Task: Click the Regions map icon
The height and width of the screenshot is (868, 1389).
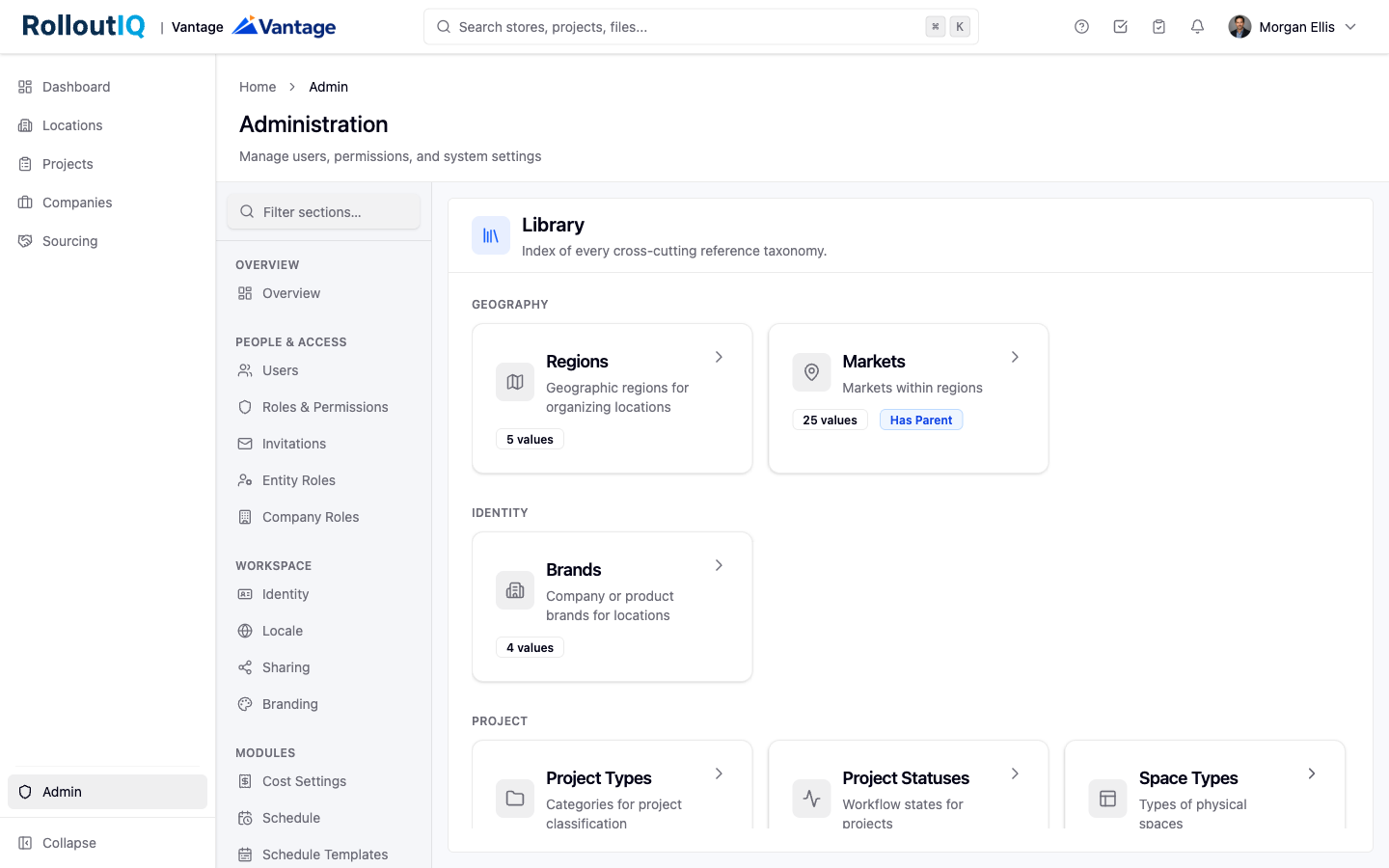Action: point(515,382)
